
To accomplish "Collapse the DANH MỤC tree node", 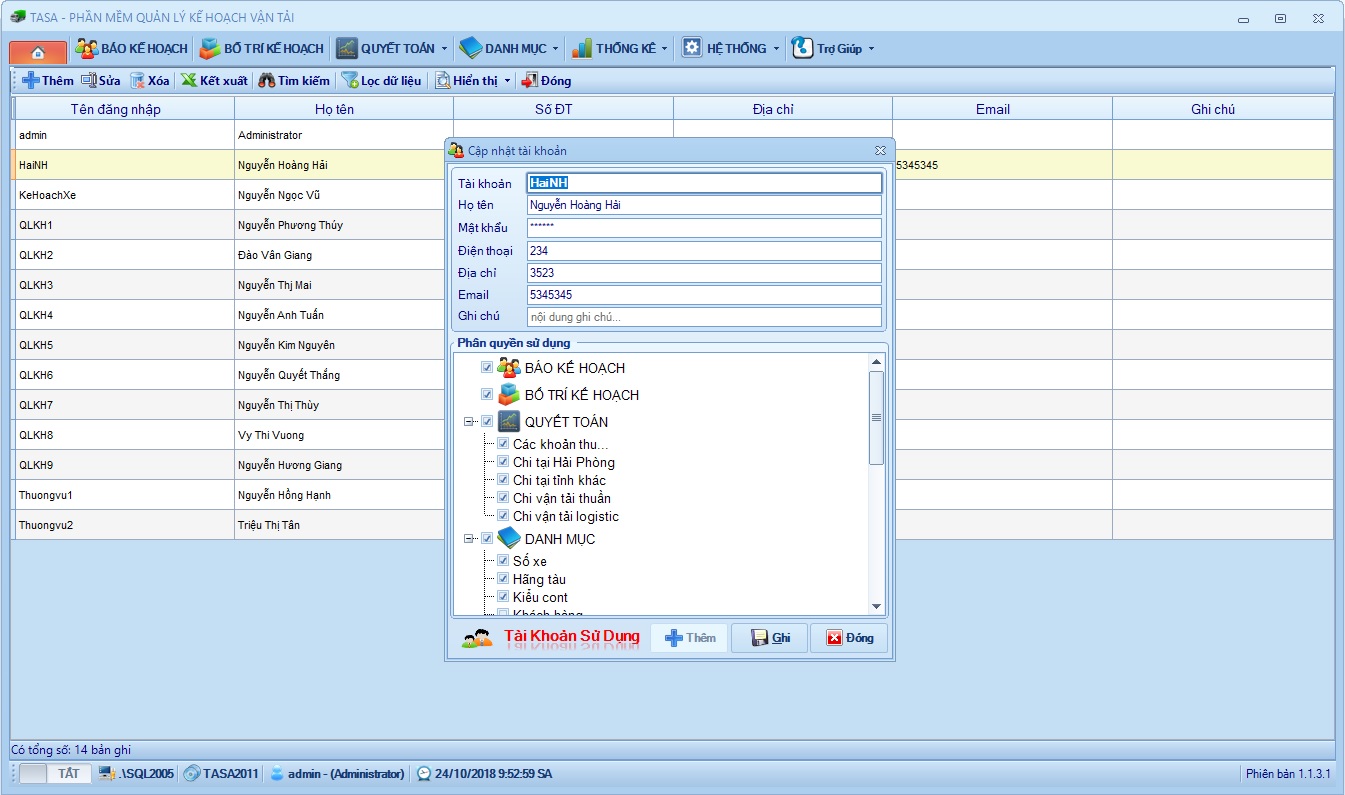I will click(468, 539).
